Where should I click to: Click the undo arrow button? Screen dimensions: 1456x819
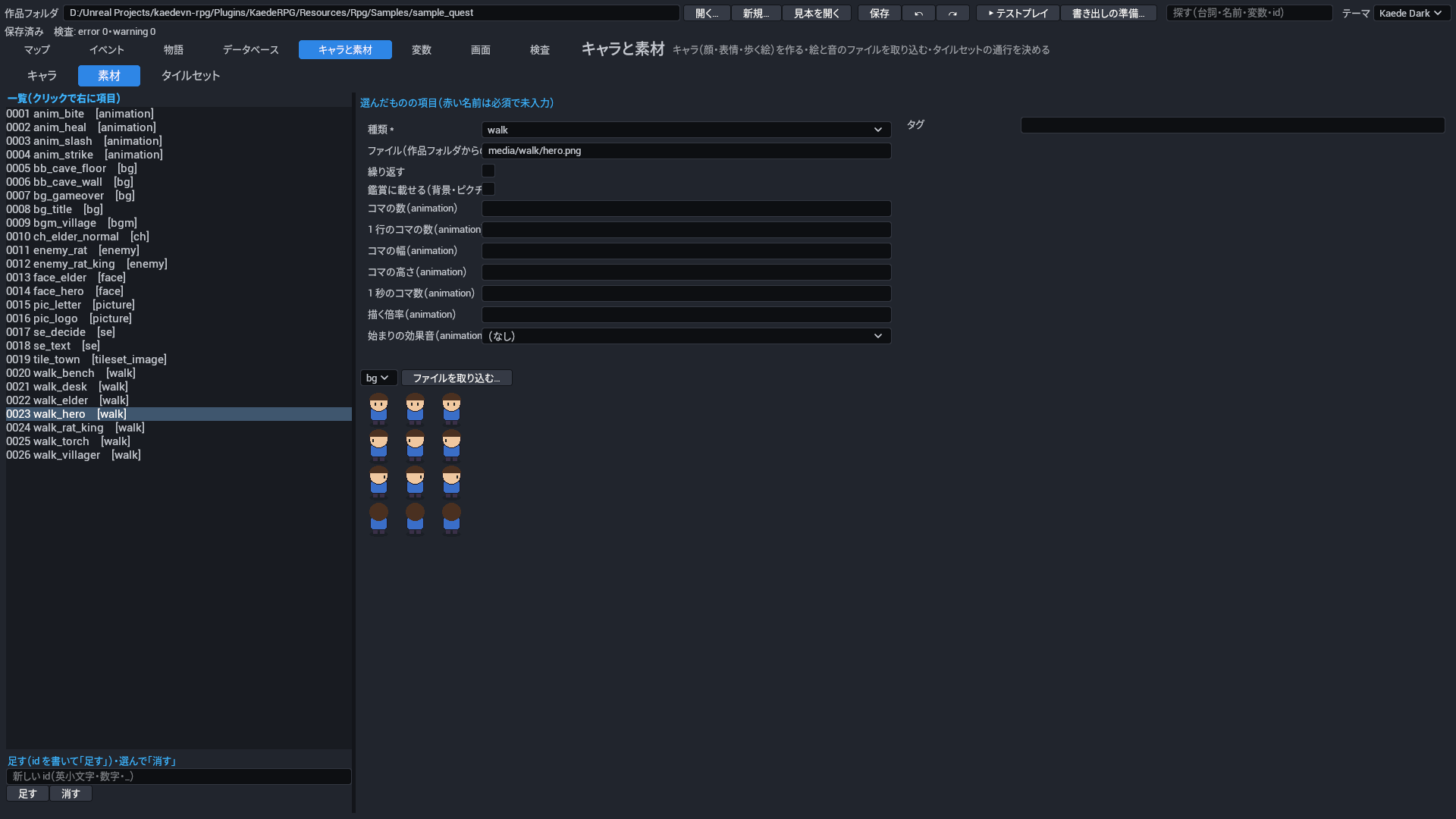918,13
